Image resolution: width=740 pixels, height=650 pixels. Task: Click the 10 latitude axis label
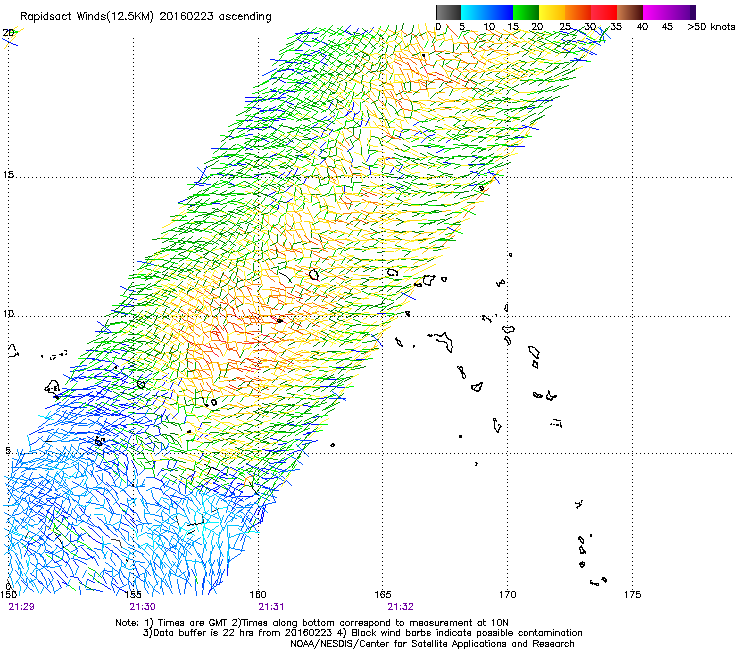click(x=8, y=313)
